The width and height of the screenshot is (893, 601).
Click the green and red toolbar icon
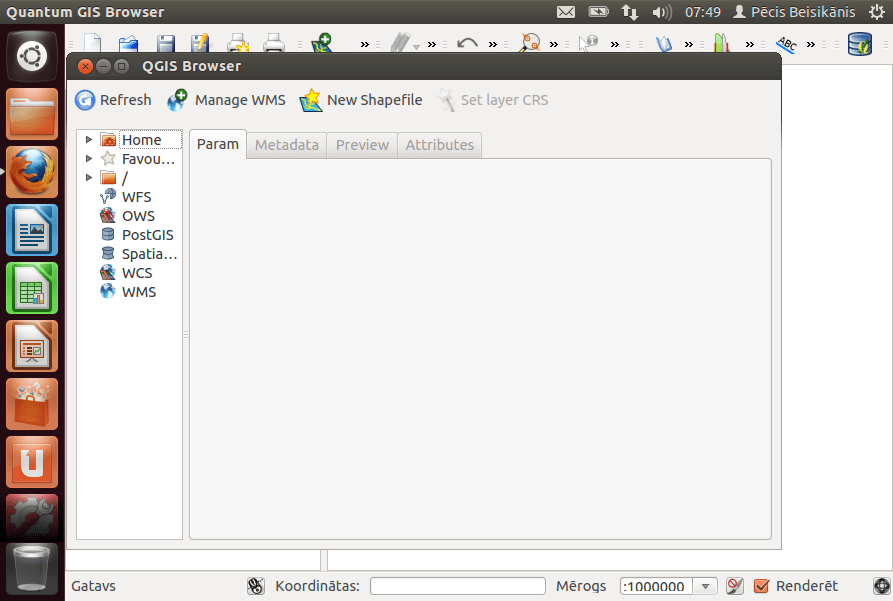pyautogui.click(x=721, y=43)
